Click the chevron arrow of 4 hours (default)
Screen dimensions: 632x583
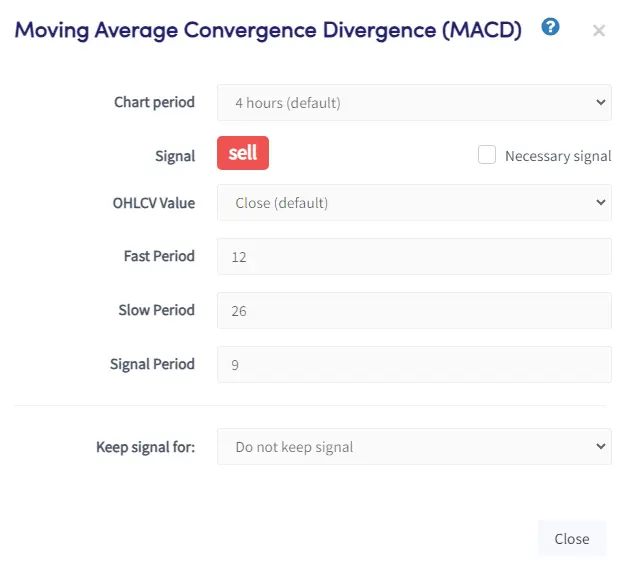[601, 102]
